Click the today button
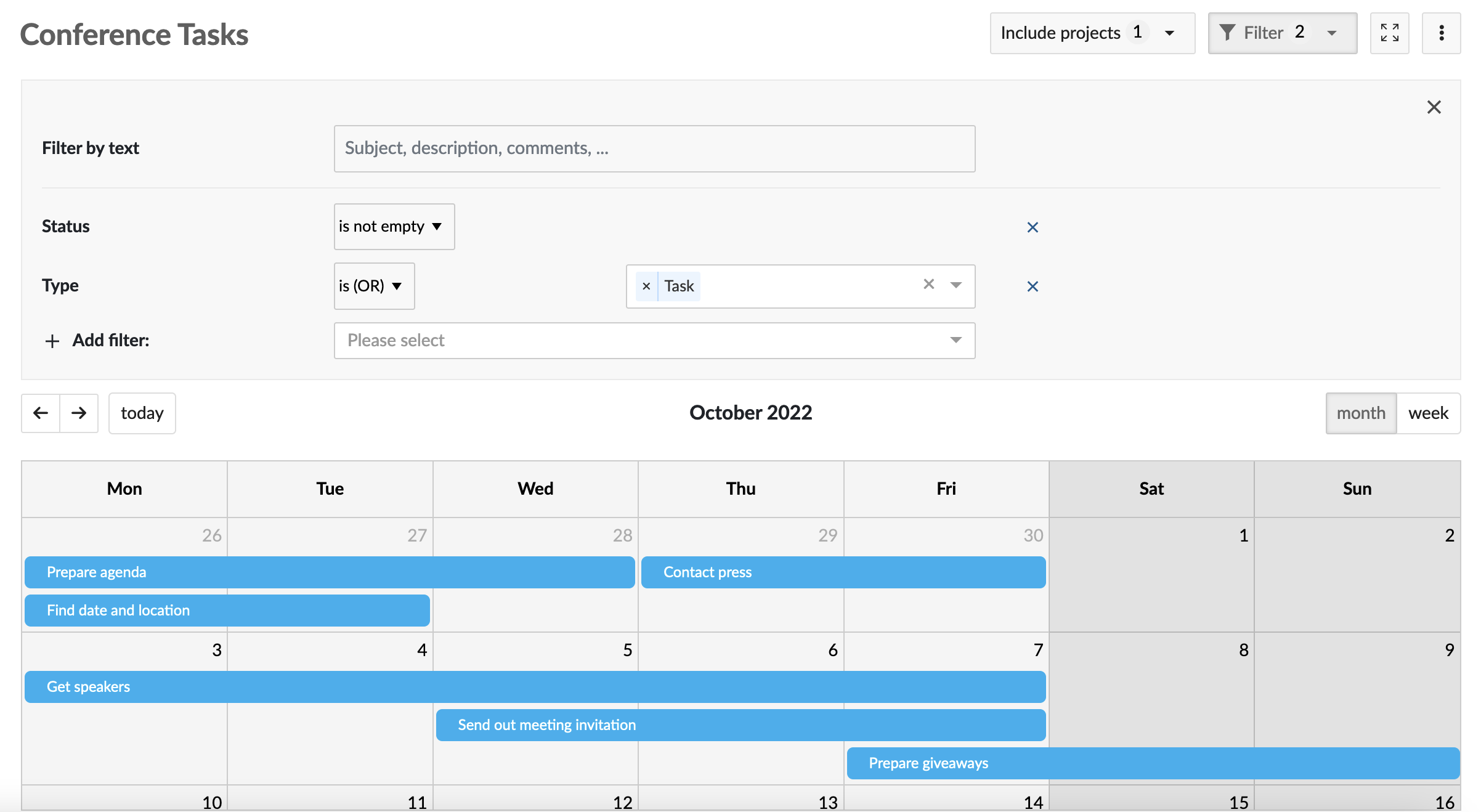 pos(142,413)
